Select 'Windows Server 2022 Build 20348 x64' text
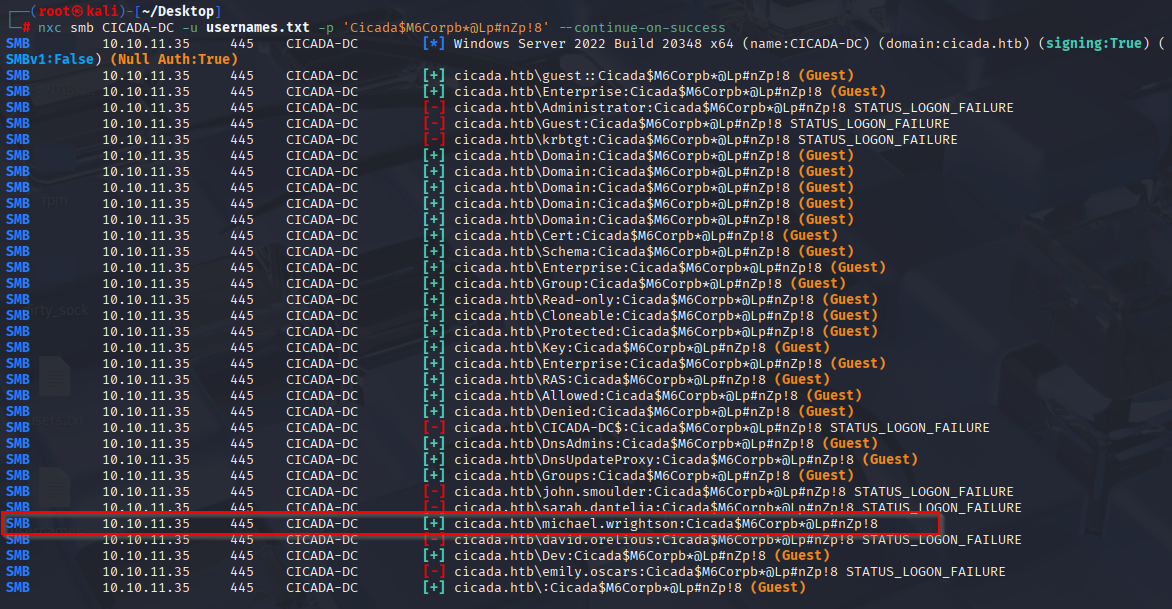This screenshot has height=609, width=1172. [593, 43]
